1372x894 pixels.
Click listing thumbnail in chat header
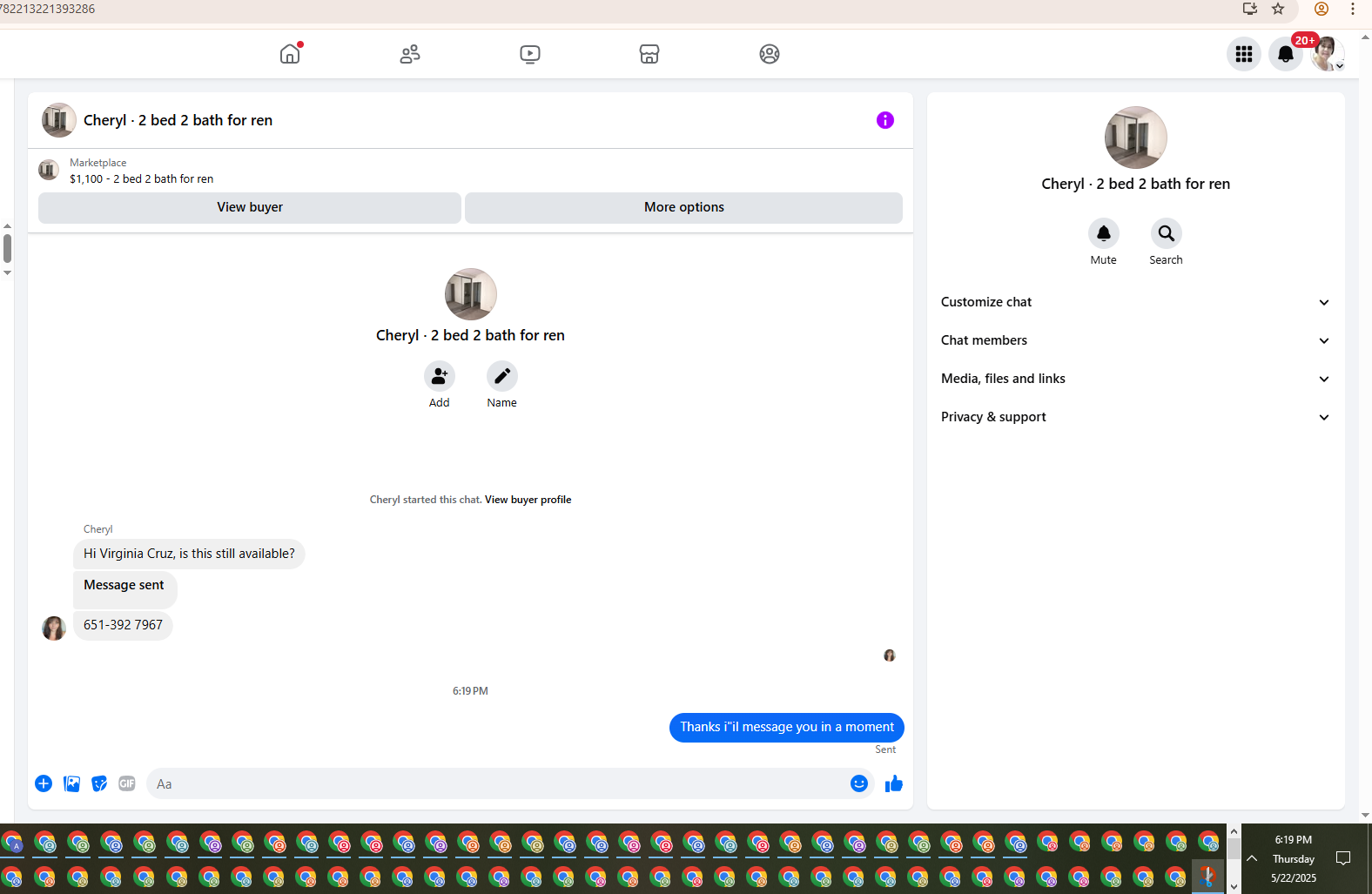pos(59,120)
